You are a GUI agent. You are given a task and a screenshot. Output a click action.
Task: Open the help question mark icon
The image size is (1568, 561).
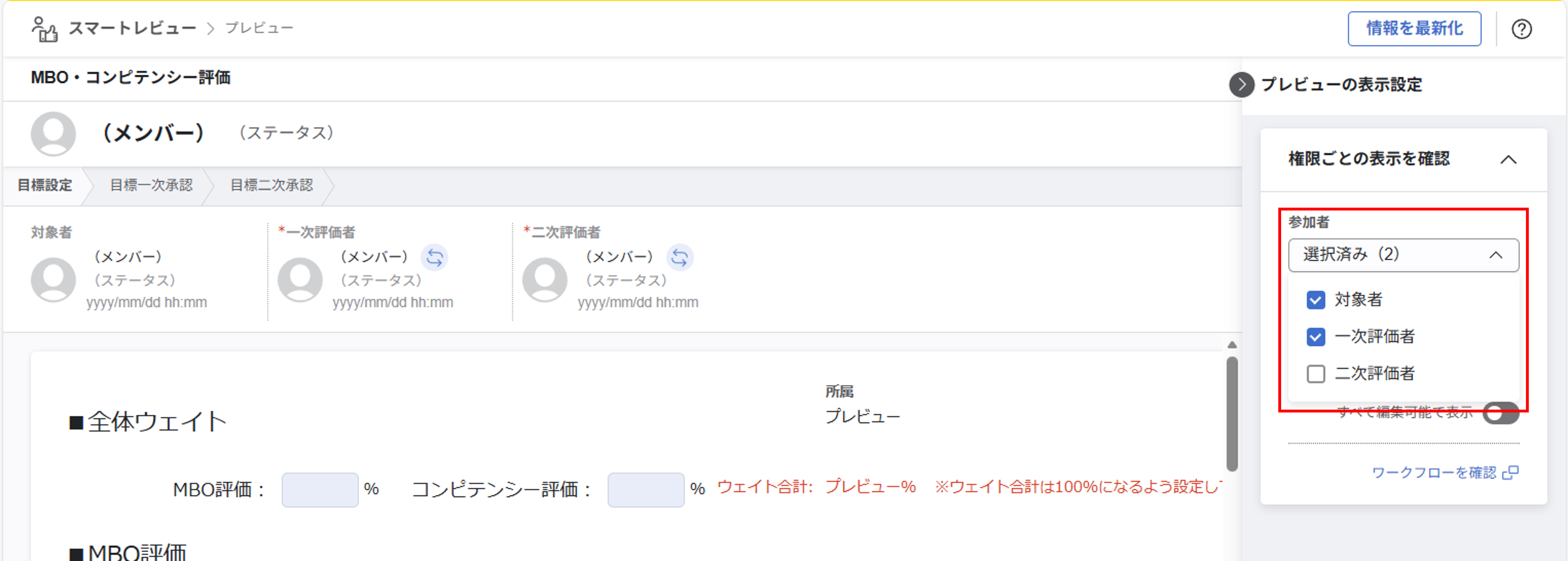[x=1521, y=29]
